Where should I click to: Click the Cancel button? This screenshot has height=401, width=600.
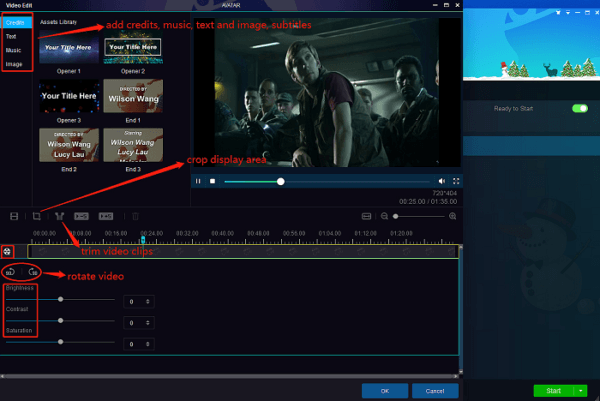(435, 391)
